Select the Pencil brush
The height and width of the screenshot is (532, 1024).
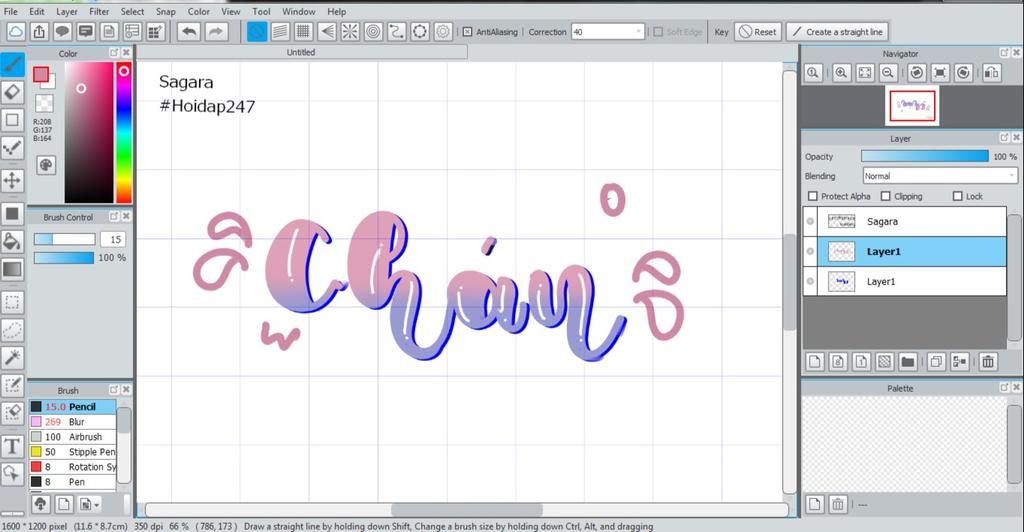click(72, 407)
